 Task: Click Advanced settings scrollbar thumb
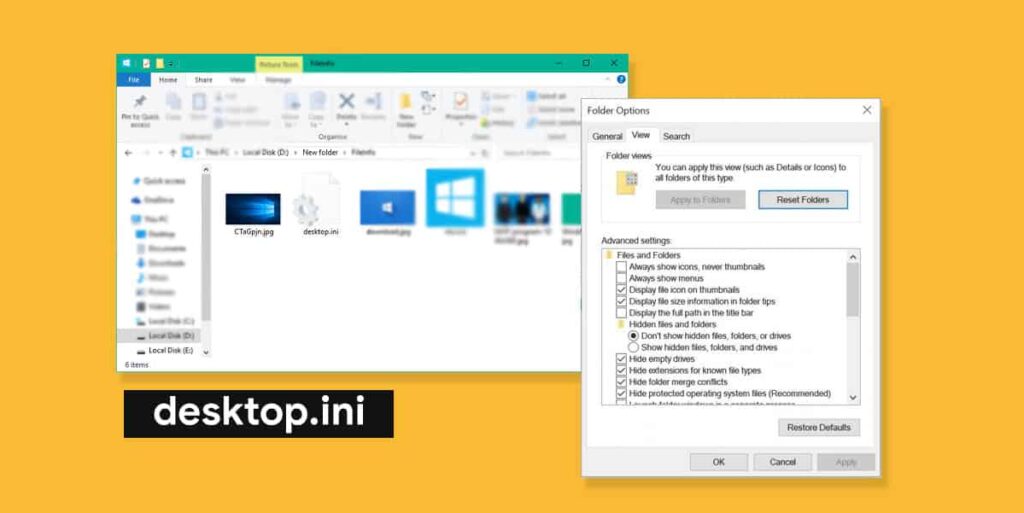tap(853, 290)
